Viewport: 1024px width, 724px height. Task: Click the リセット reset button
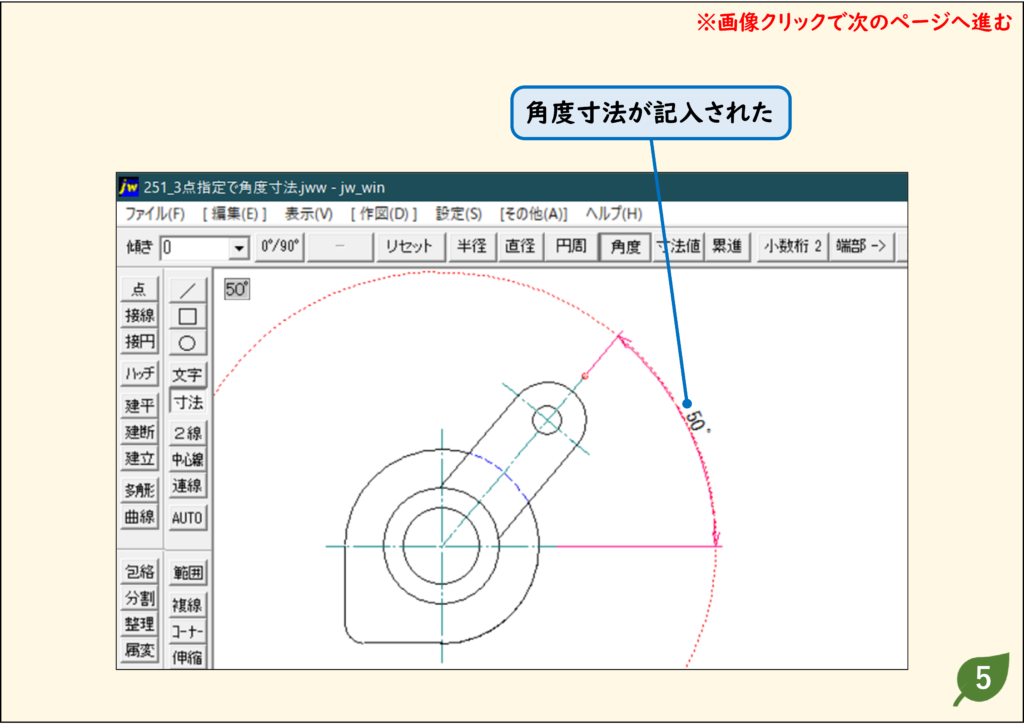coord(409,247)
